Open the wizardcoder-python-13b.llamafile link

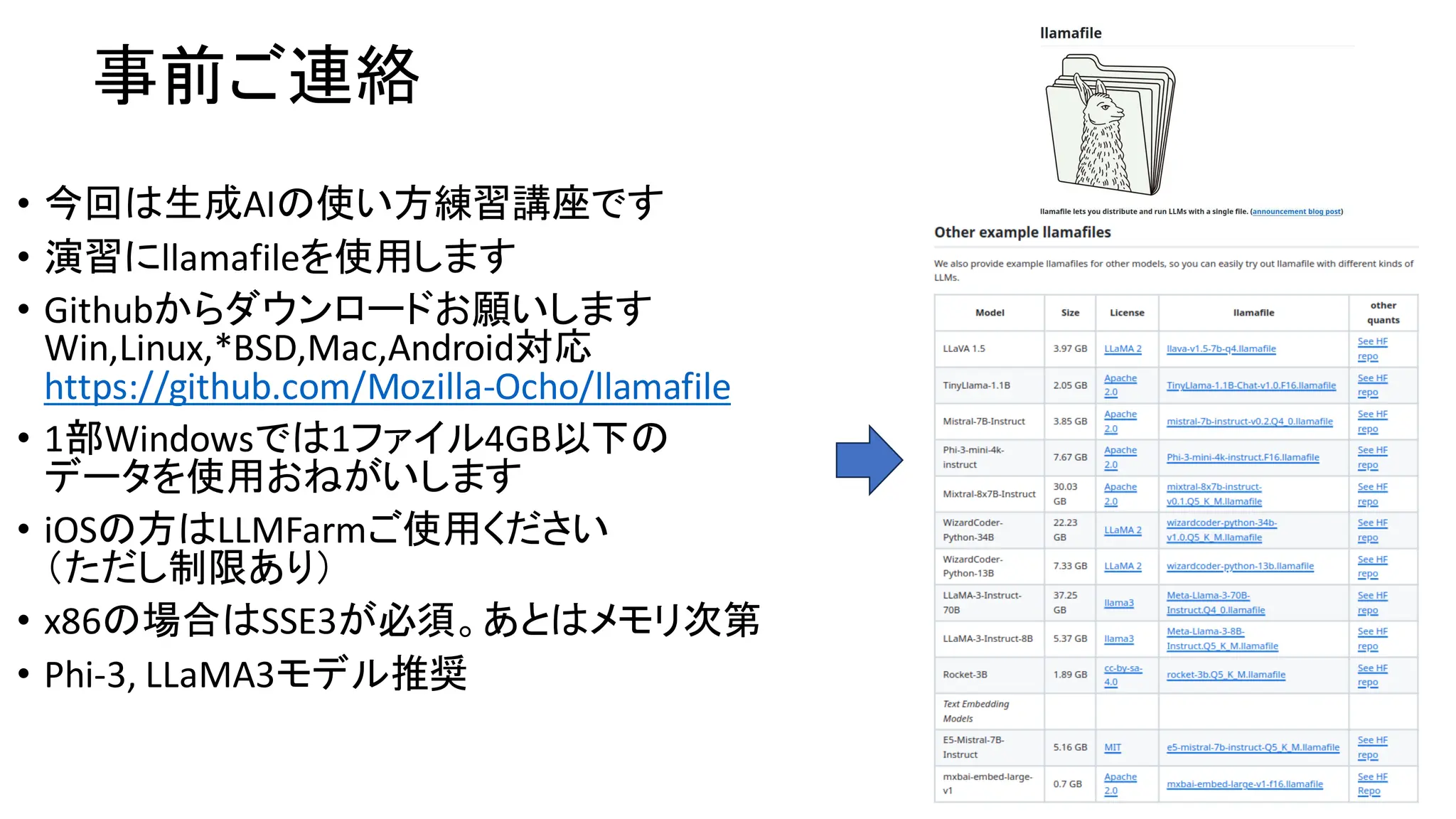click(x=1240, y=567)
